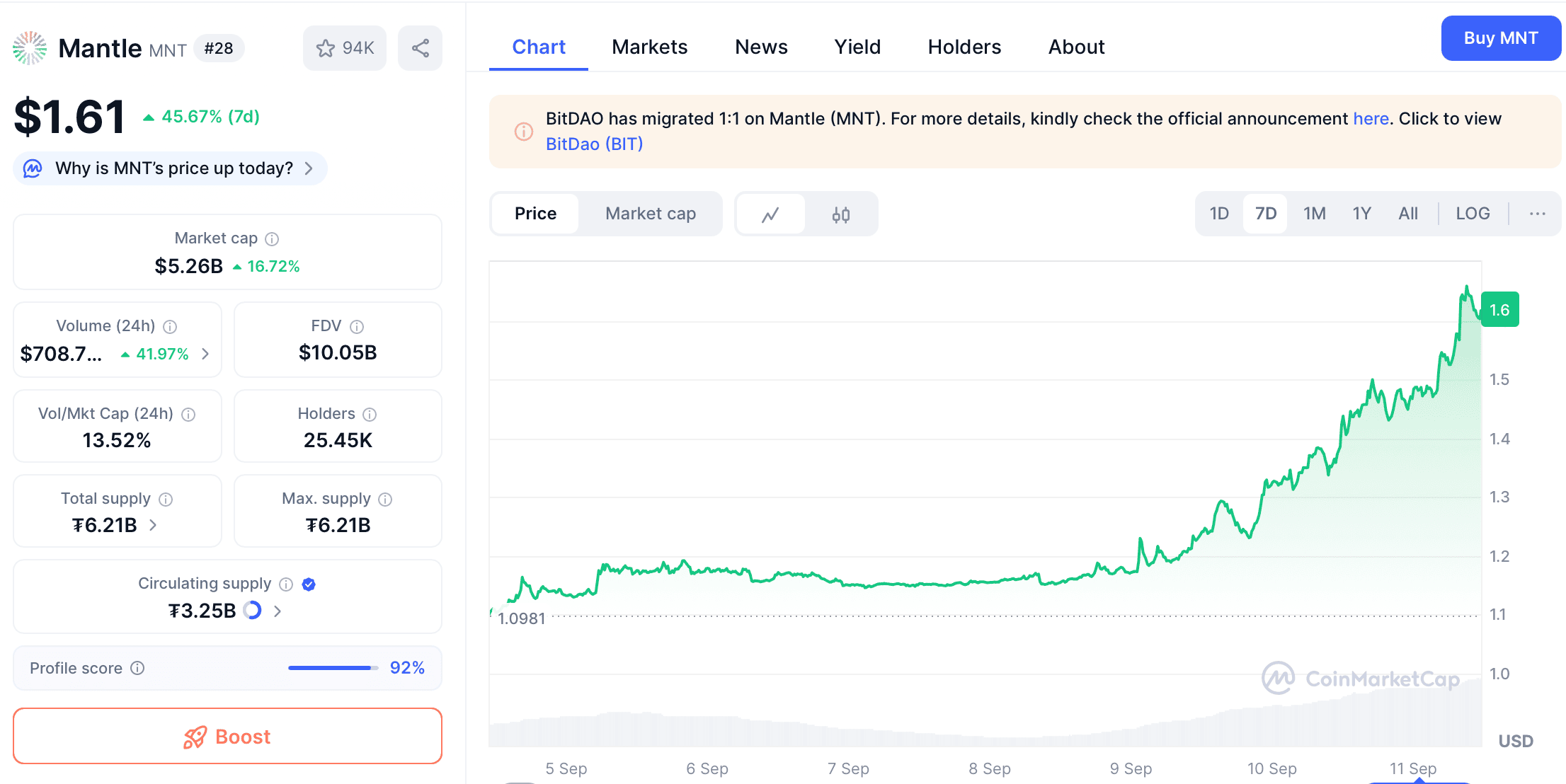This screenshot has height=784, width=1566.
Task: Click the Buy MNT button
Action: [1500, 38]
